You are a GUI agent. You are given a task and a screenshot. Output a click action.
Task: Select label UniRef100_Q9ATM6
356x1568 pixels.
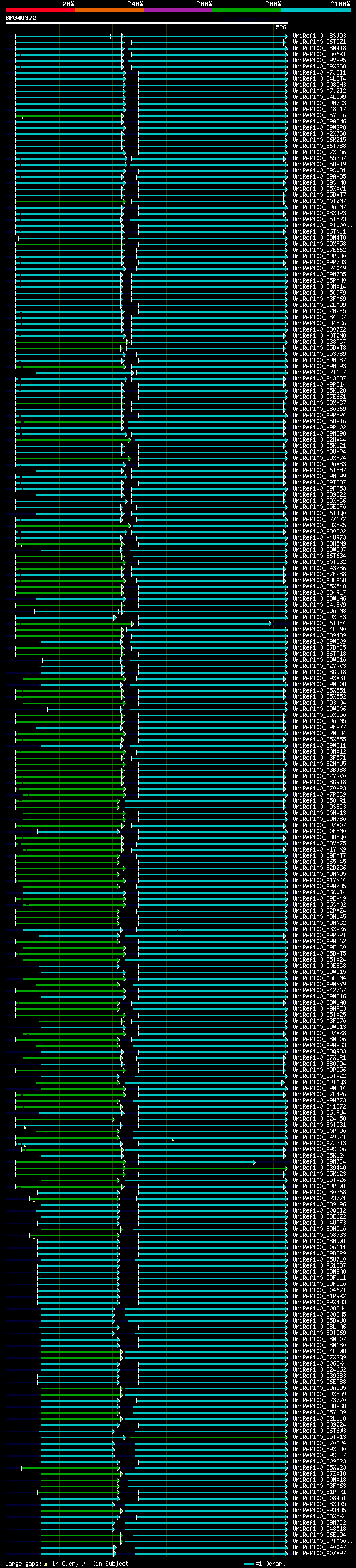click(319, 122)
